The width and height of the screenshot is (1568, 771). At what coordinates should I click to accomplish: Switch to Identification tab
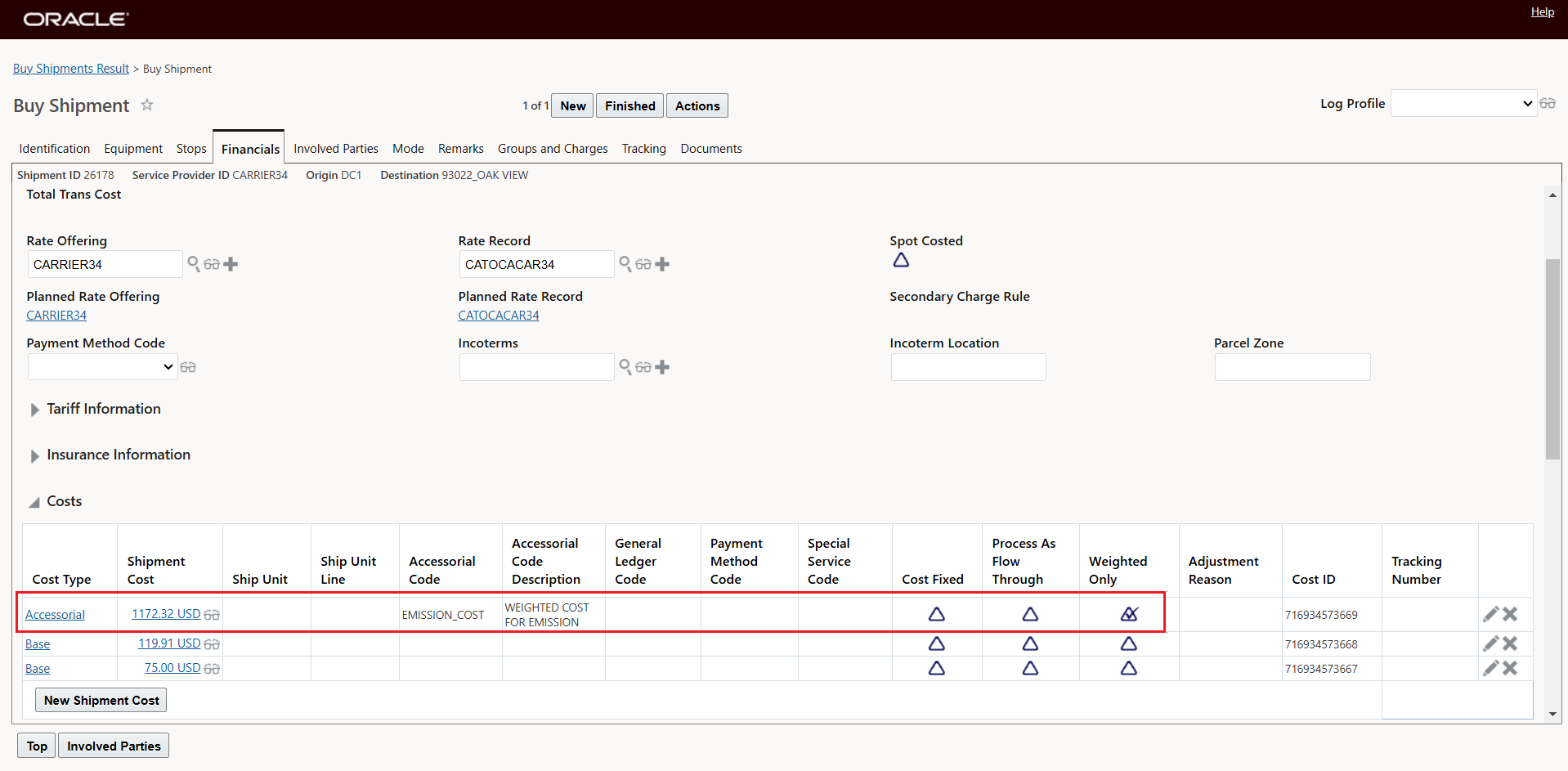pyautogui.click(x=55, y=149)
